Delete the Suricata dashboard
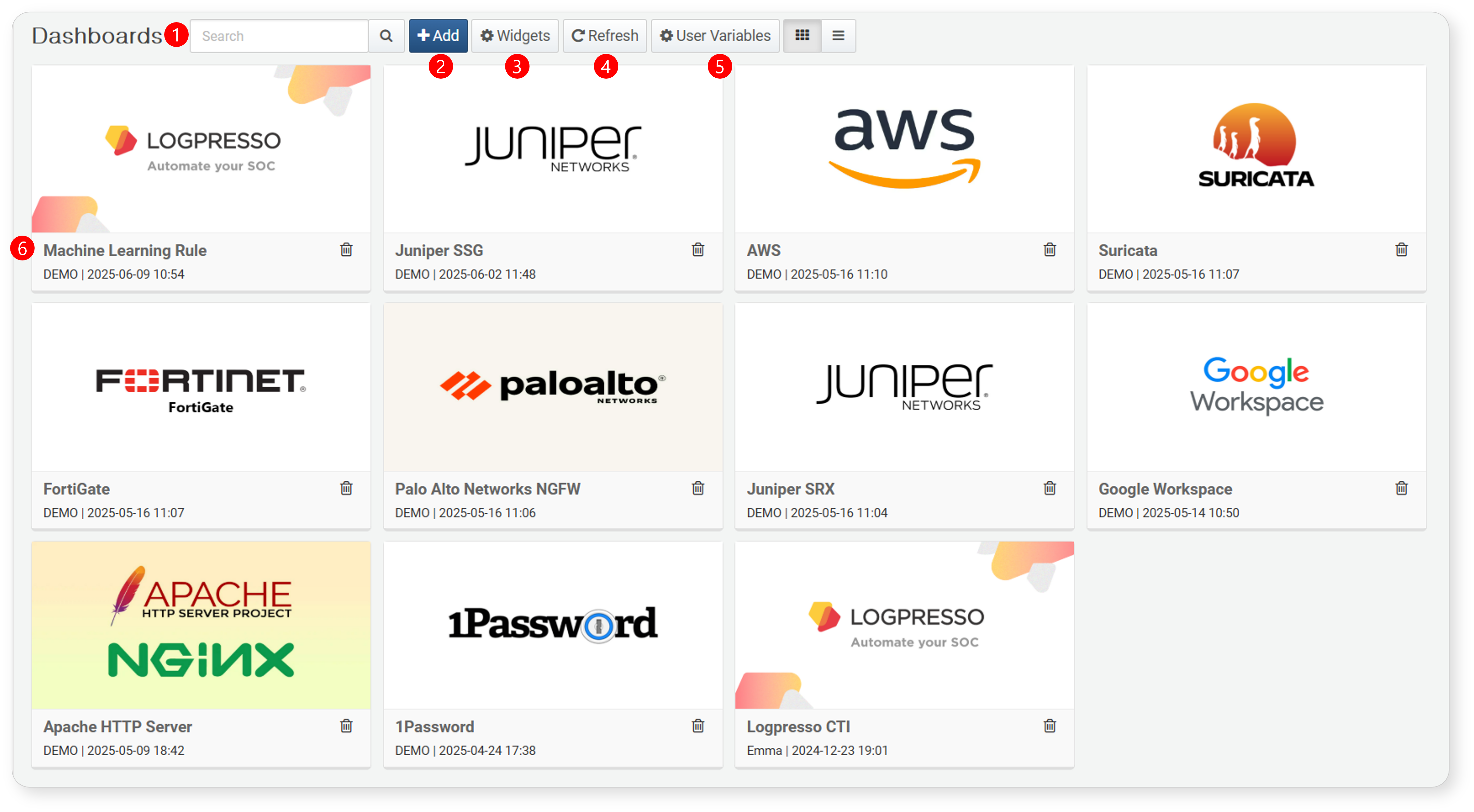The image size is (1474, 812). [1401, 250]
